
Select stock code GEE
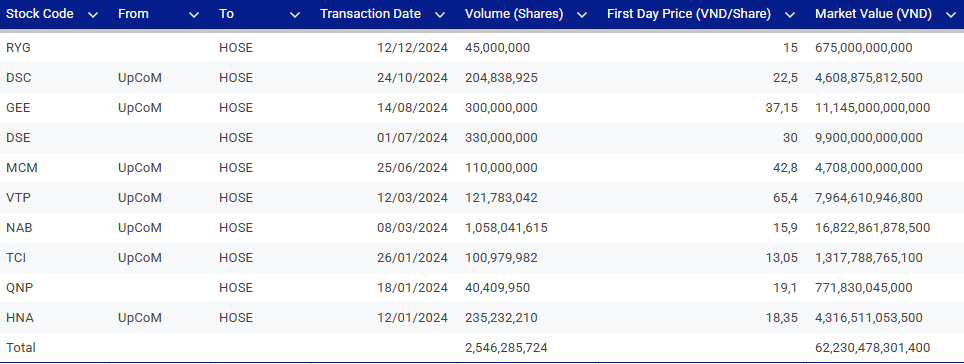pos(18,108)
